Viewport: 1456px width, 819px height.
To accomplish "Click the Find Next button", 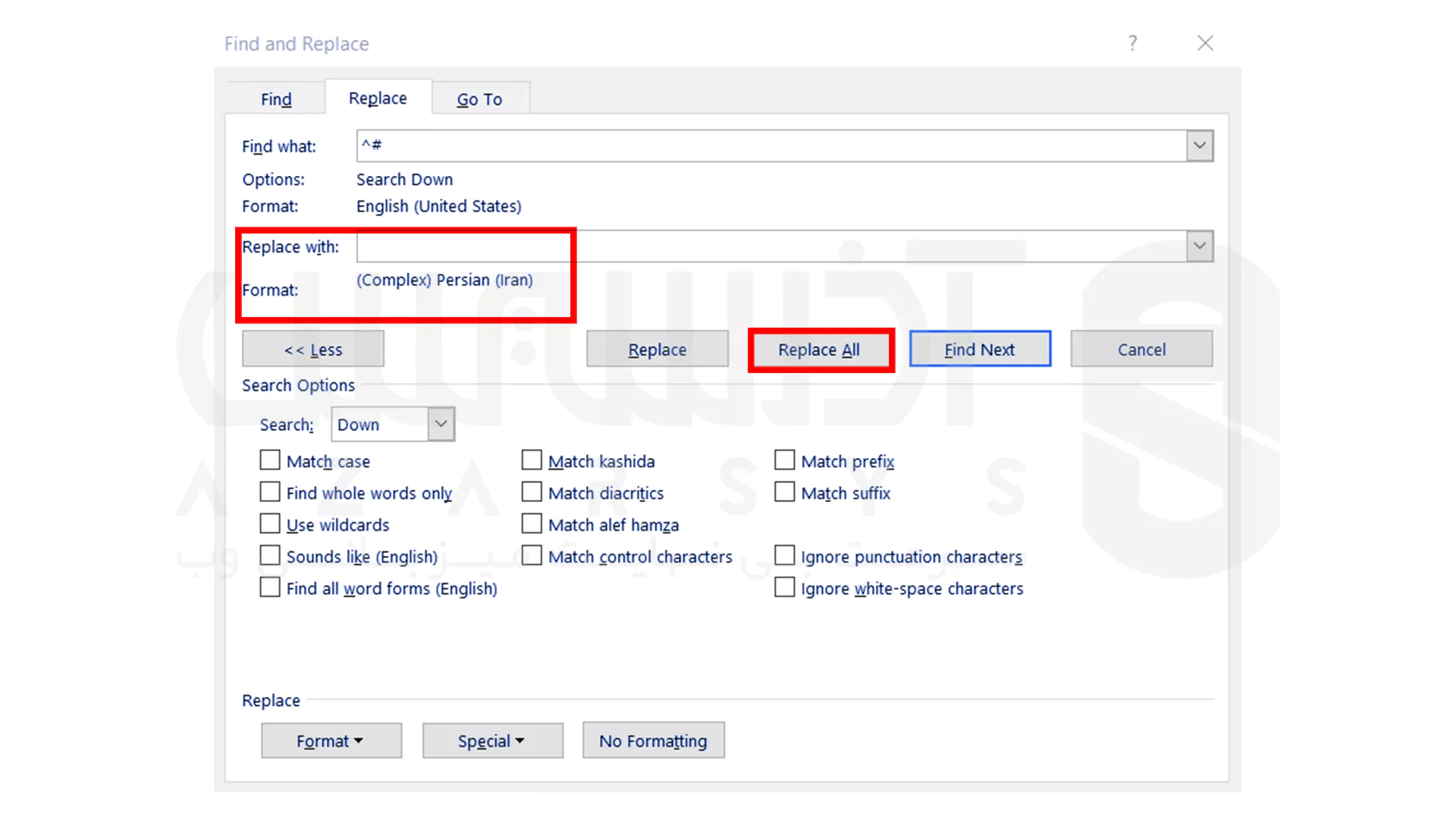I will 979,349.
